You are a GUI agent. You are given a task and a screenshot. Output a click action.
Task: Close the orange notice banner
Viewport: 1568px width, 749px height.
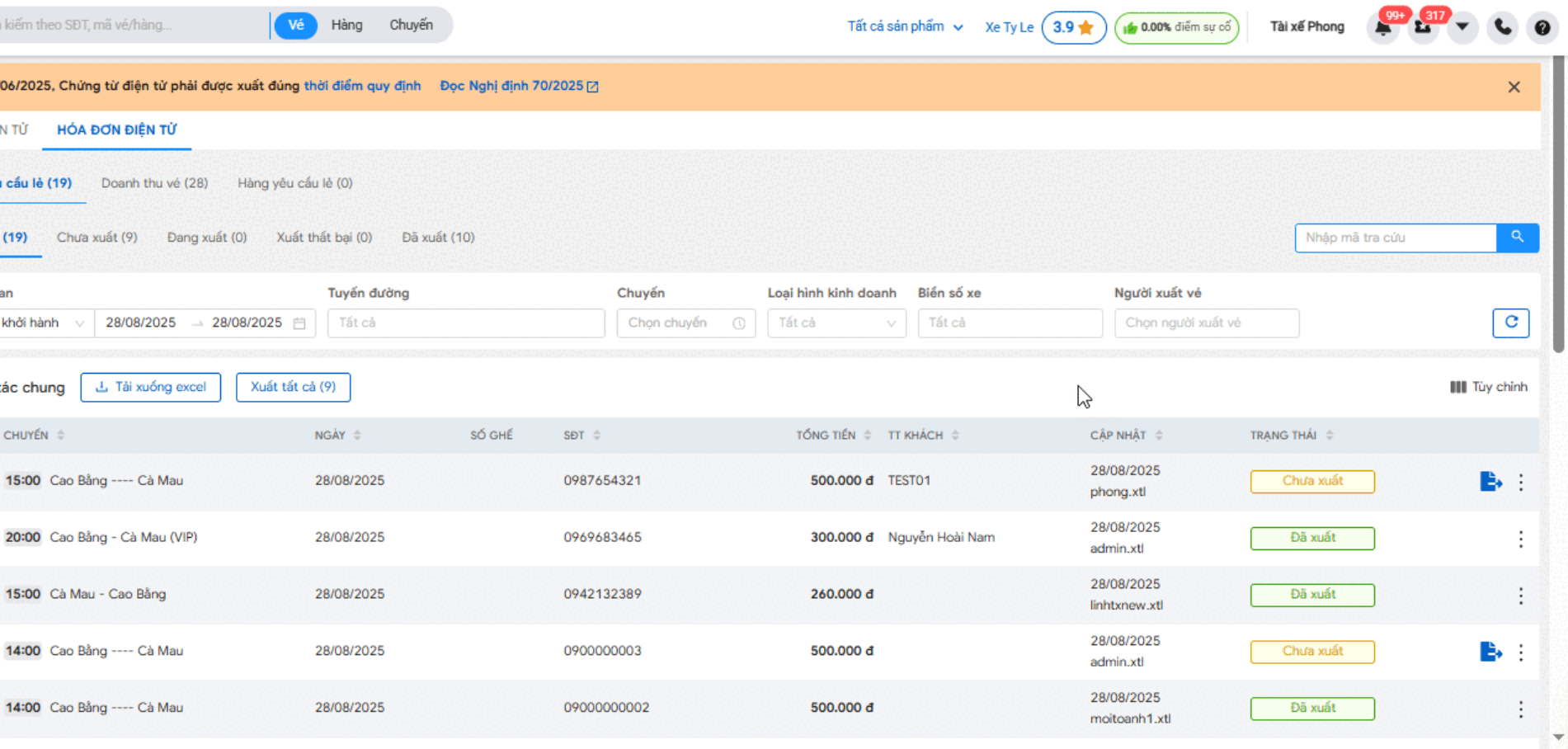click(1514, 87)
